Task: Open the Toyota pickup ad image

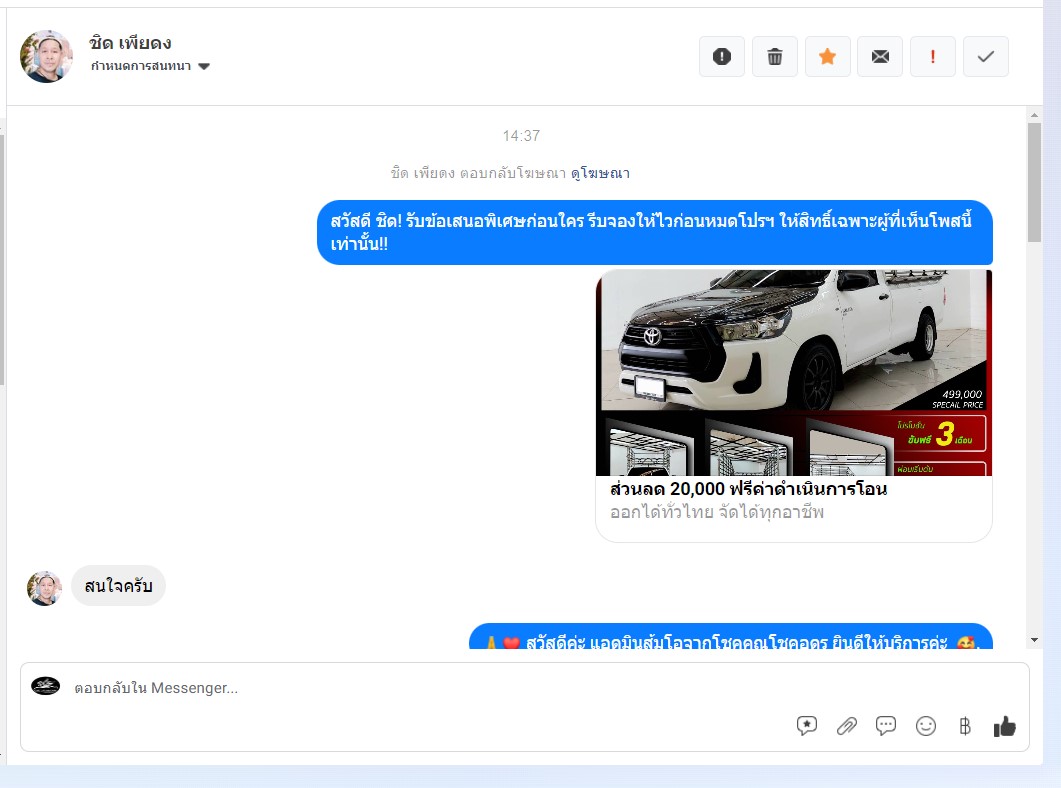Action: pyautogui.click(x=794, y=373)
